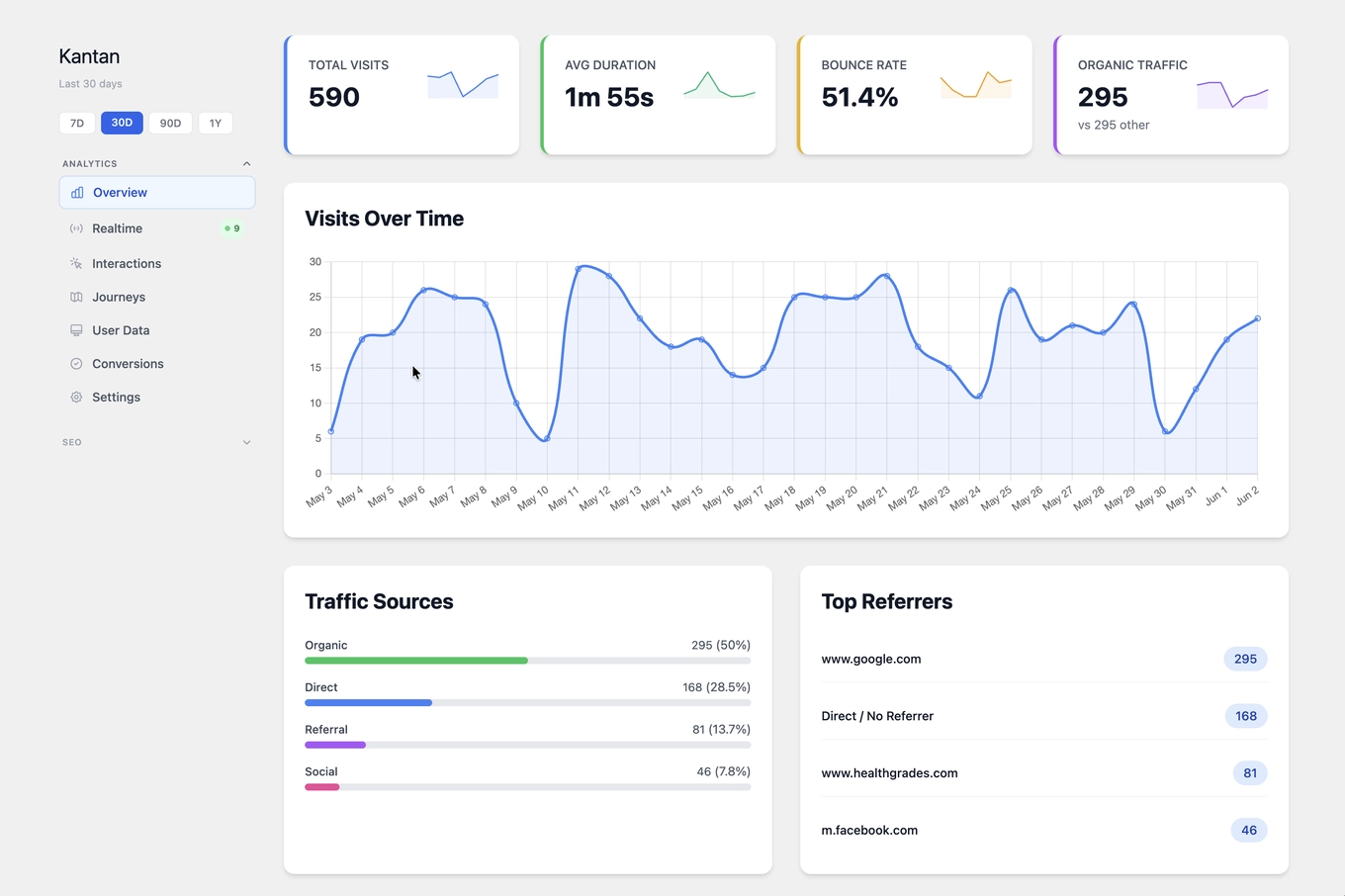Click the Realtime broadcast icon
1345x896 pixels.
(76, 228)
